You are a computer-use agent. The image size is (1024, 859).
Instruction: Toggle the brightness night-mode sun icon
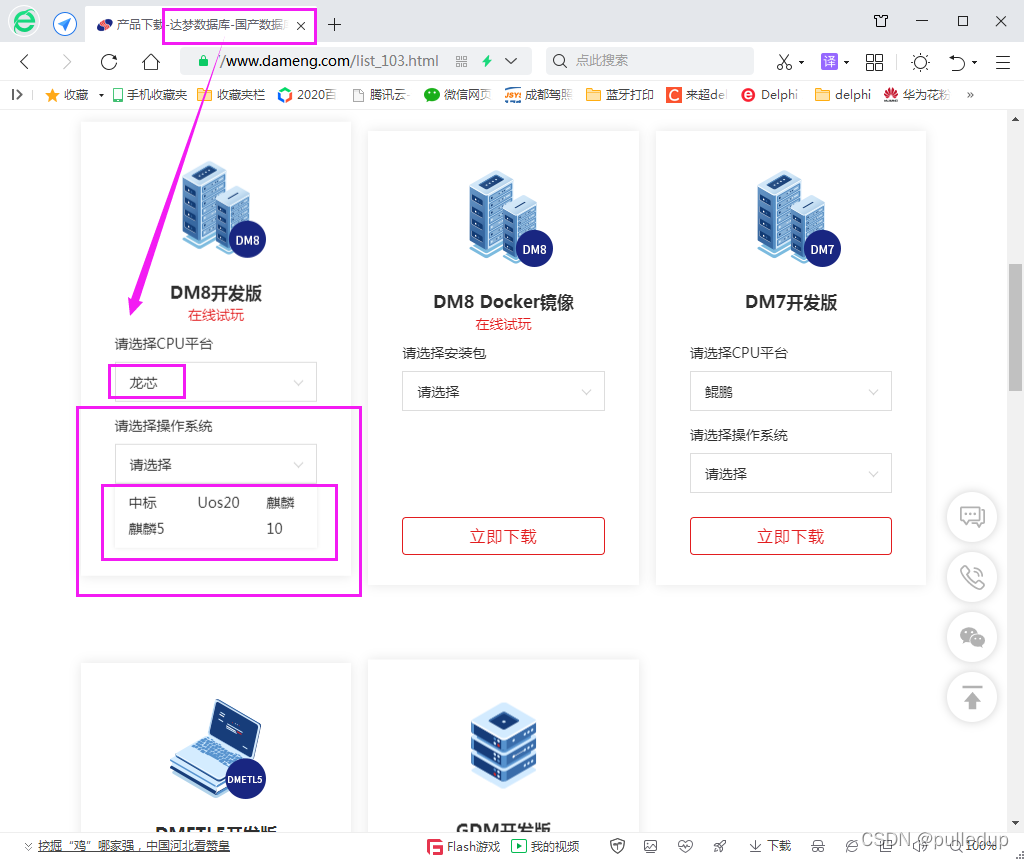(x=920, y=62)
